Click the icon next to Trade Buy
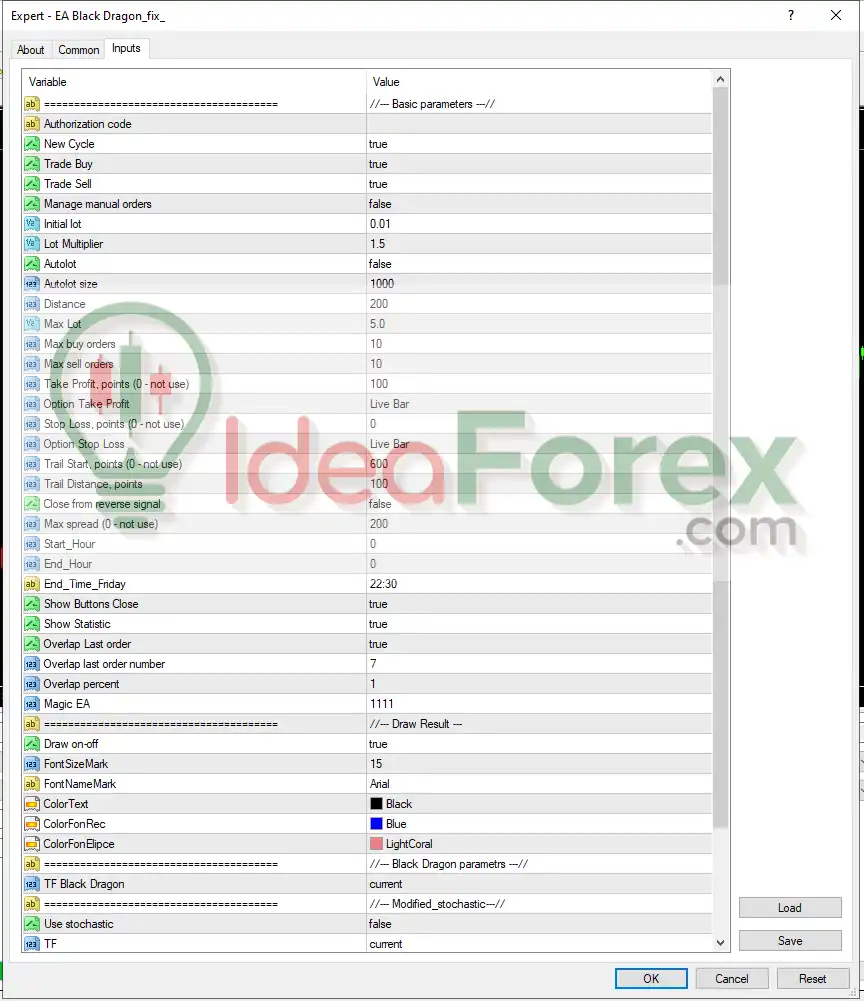The image size is (864, 1001). (32, 164)
